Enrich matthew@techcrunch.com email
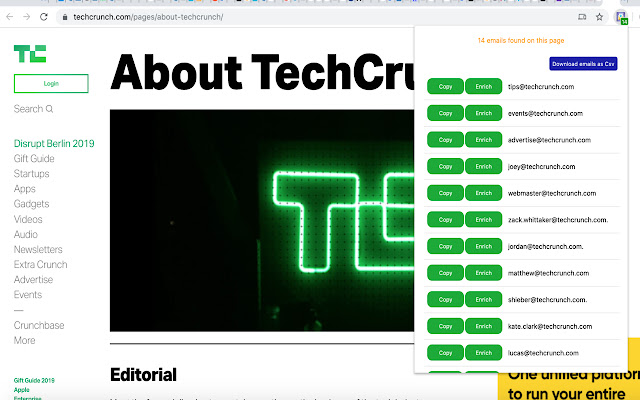The height and width of the screenshot is (400, 640). coord(484,273)
